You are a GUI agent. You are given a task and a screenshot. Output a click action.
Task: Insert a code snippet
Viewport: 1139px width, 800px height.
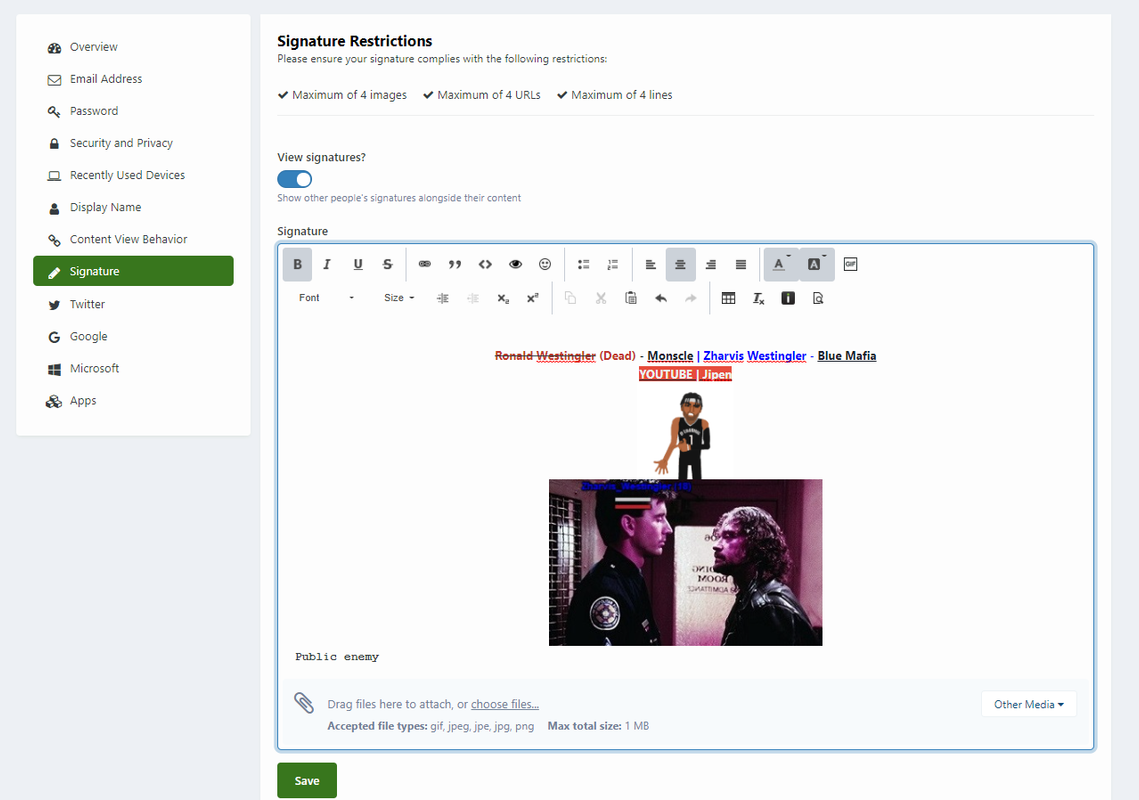pyautogui.click(x=485, y=264)
